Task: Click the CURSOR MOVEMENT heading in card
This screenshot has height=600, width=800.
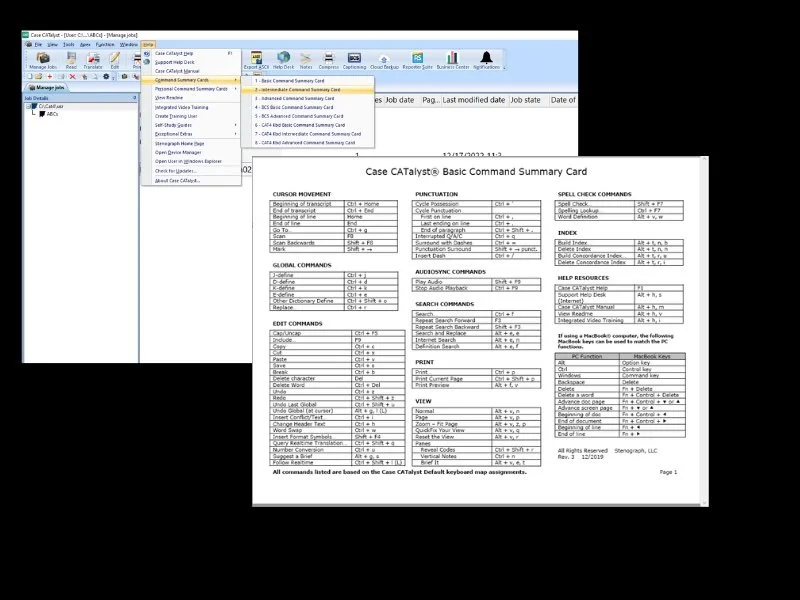Action: pyautogui.click(x=302, y=194)
